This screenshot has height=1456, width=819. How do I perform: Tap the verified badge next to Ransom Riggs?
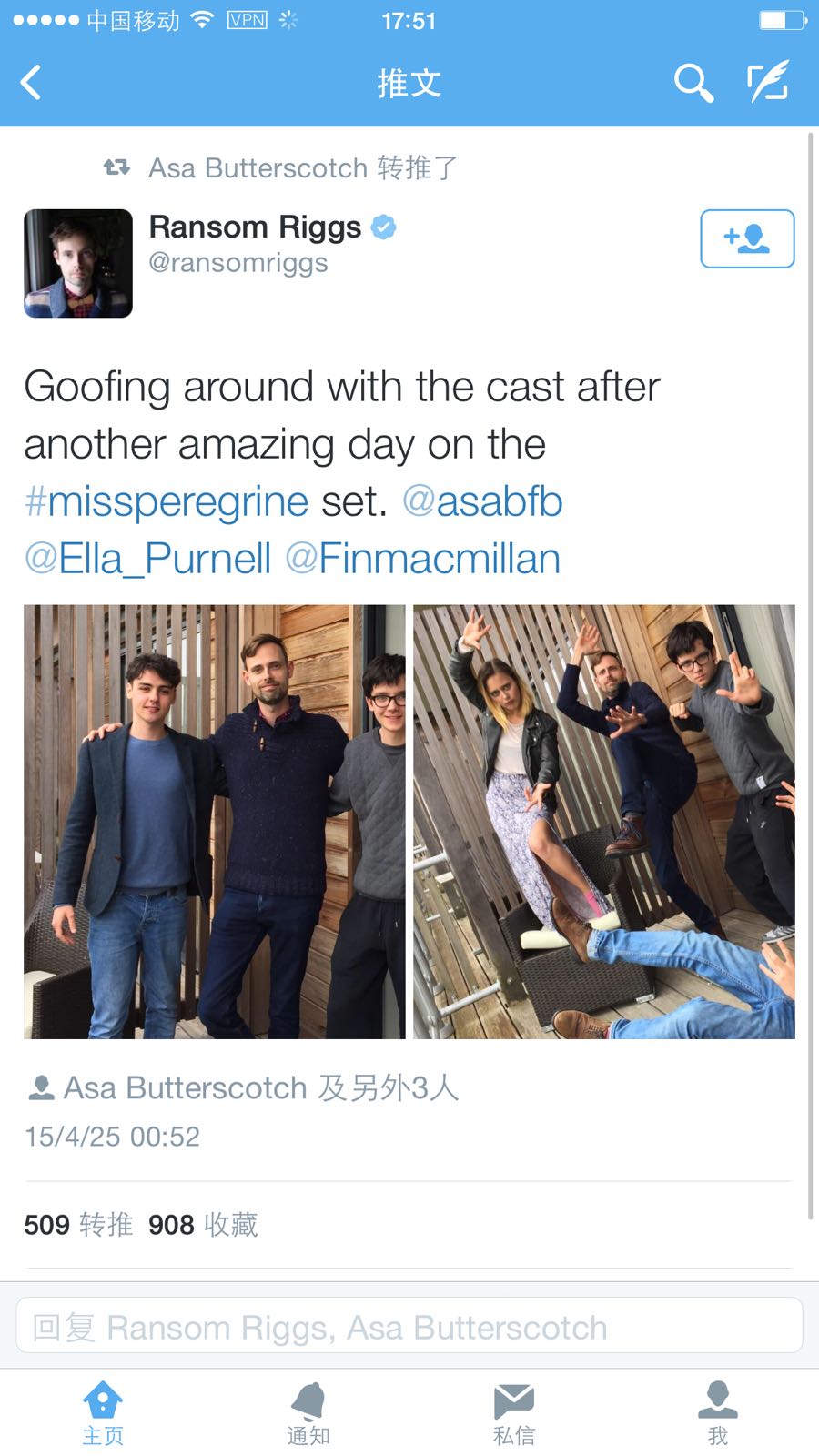point(384,227)
